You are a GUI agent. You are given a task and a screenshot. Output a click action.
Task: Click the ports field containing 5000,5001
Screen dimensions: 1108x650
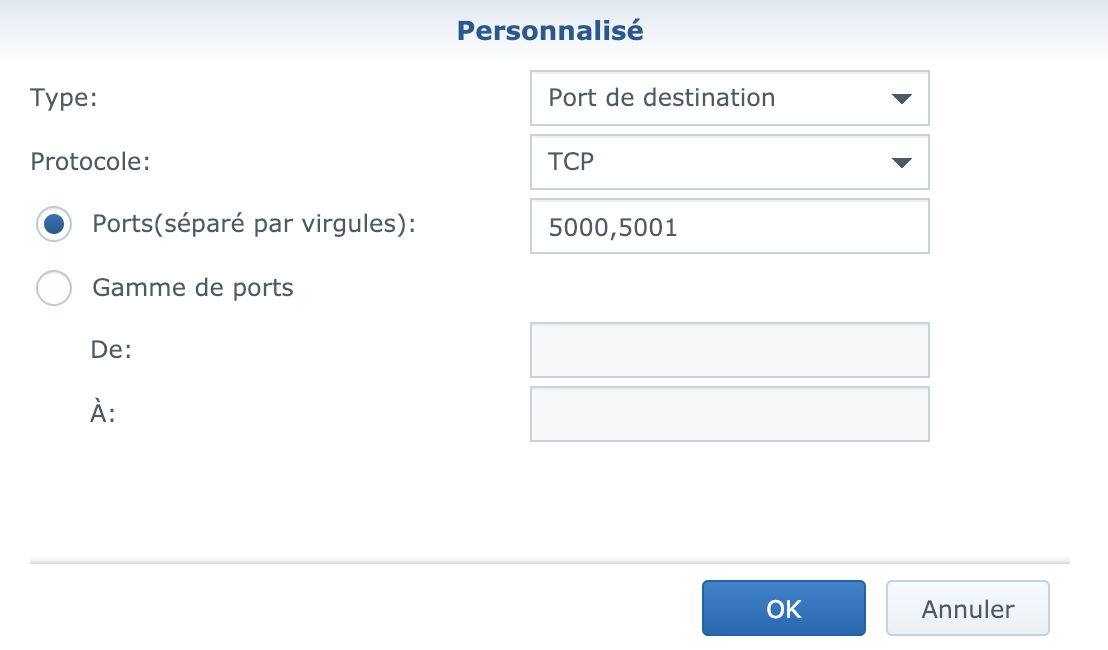pos(729,227)
